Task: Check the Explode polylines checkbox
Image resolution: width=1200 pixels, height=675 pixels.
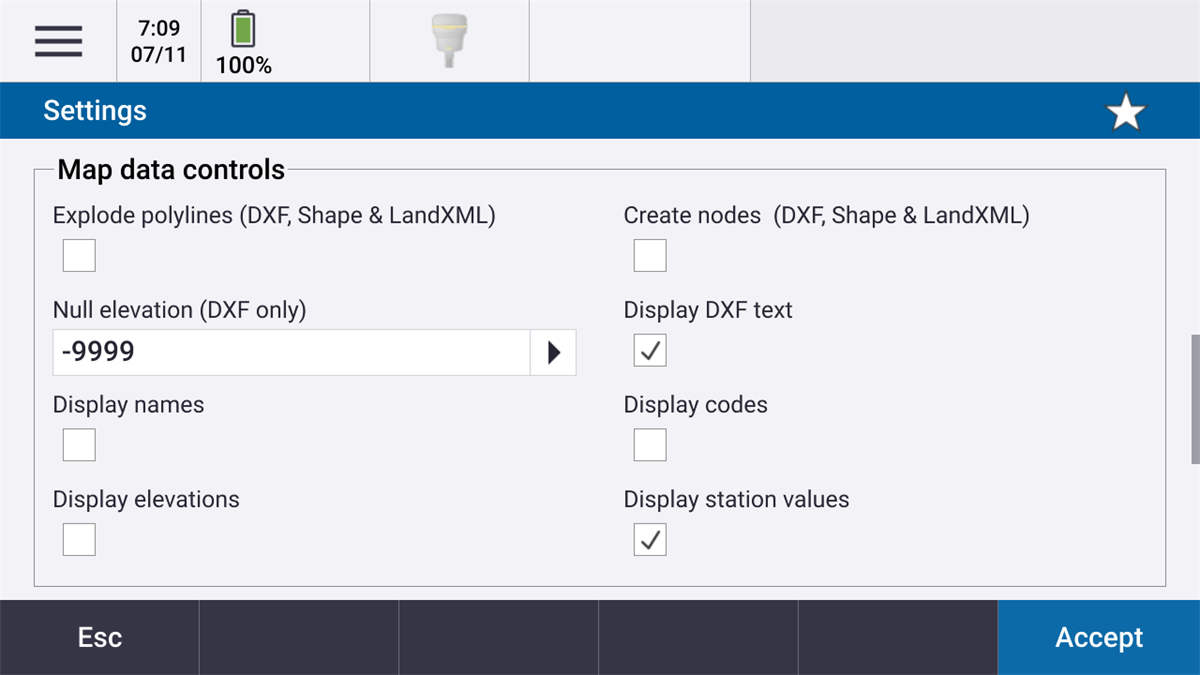Action: [x=78, y=255]
